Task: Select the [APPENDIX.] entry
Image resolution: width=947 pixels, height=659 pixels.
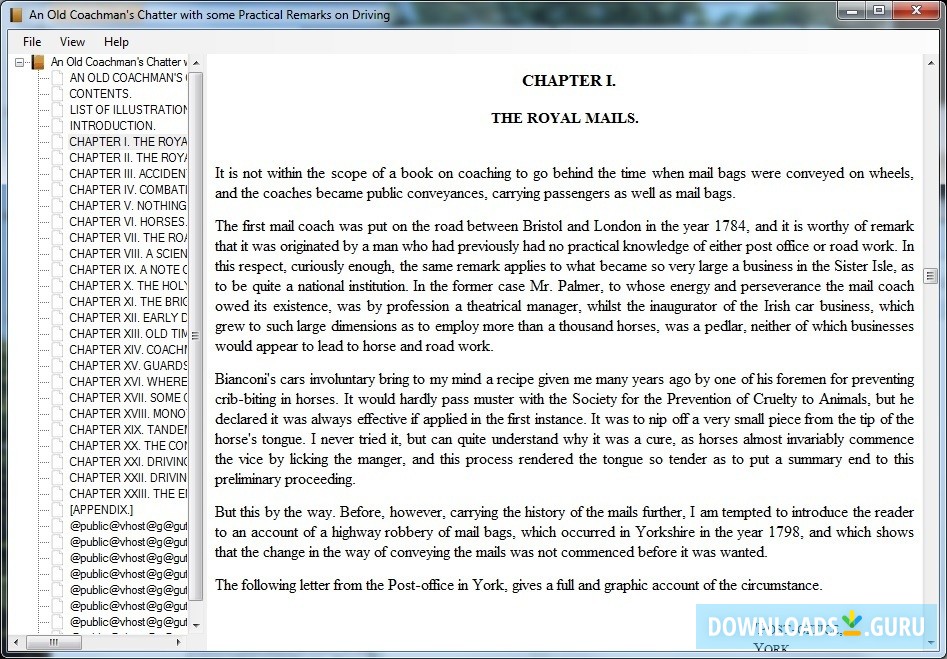Action: tap(101, 510)
